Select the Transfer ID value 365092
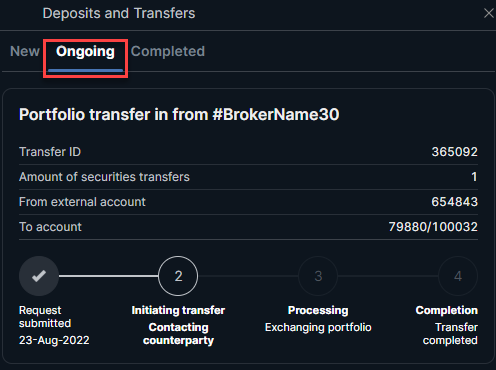Screen dimensions: 496x370 pyautogui.click(x=454, y=152)
